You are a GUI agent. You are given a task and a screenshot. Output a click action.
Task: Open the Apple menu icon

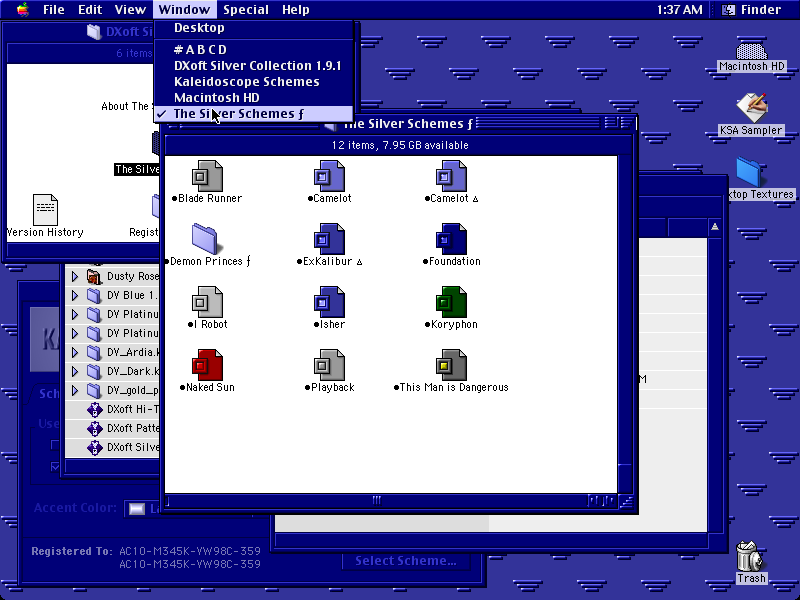(x=22, y=10)
